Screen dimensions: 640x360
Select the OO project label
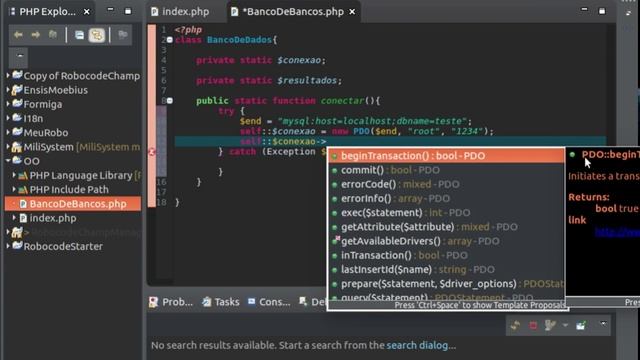tap(31, 161)
